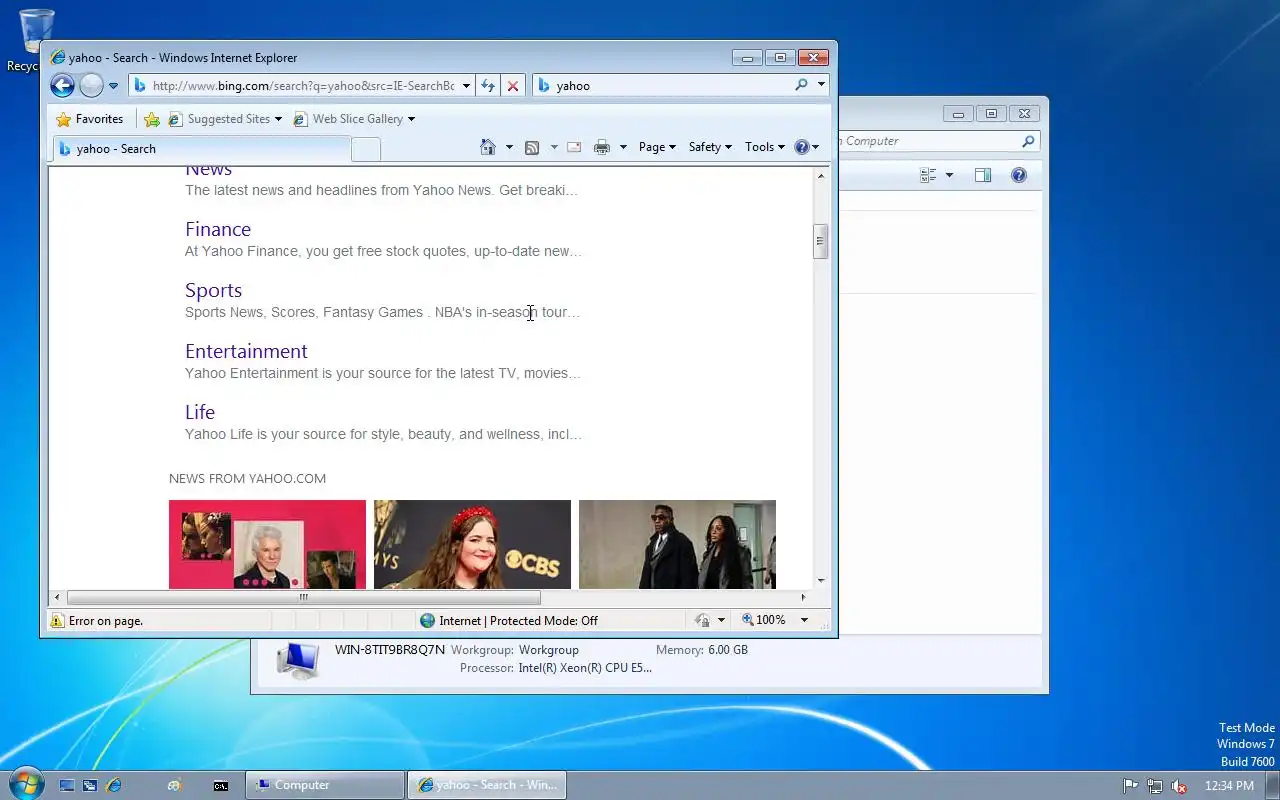Switch to Computer taskbar button
Viewport: 1280px width, 800px height.
click(x=326, y=785)
